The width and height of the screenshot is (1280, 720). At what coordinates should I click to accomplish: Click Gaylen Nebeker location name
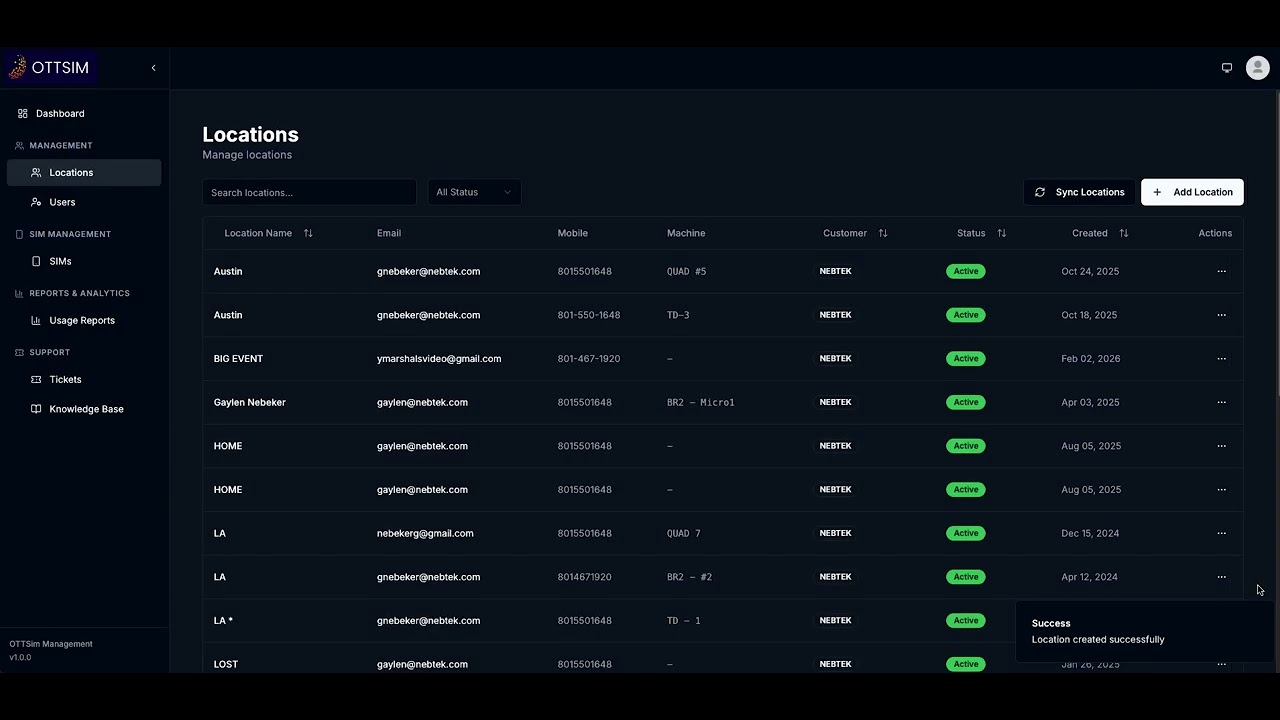250,402
